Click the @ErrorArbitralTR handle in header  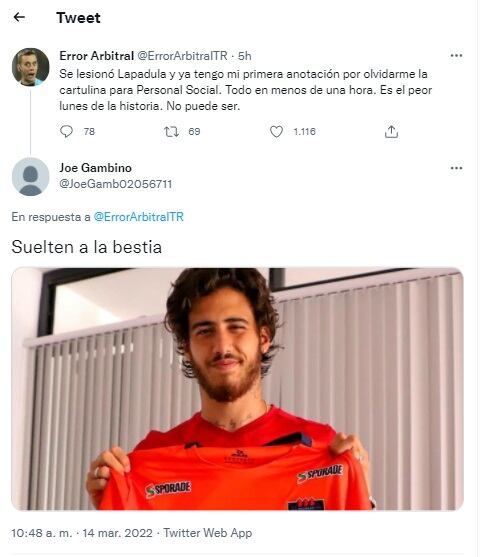point(182,56)
